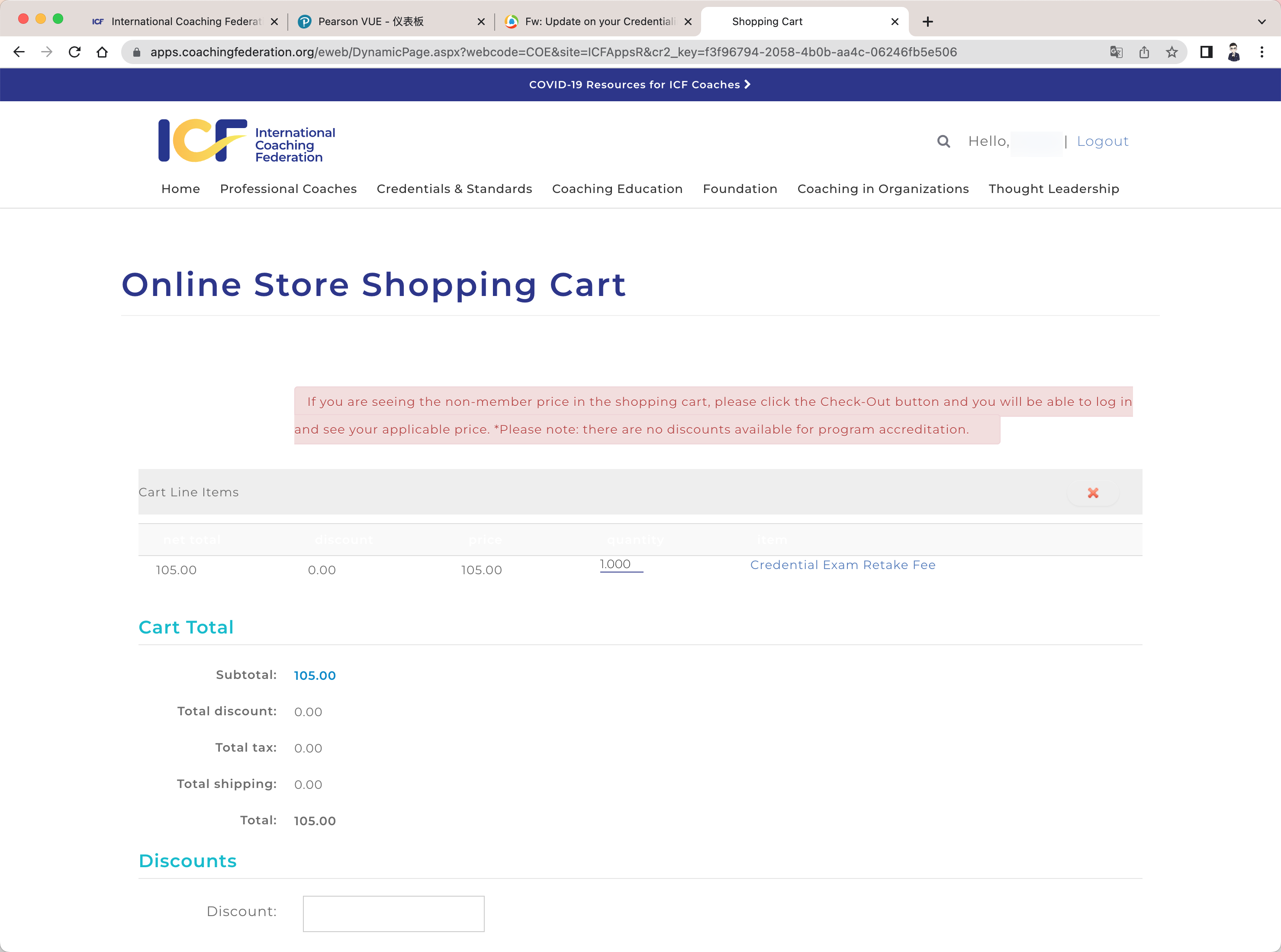Open COVID-19 Resources banner link

pyautogui.click(x=640, y=85)
